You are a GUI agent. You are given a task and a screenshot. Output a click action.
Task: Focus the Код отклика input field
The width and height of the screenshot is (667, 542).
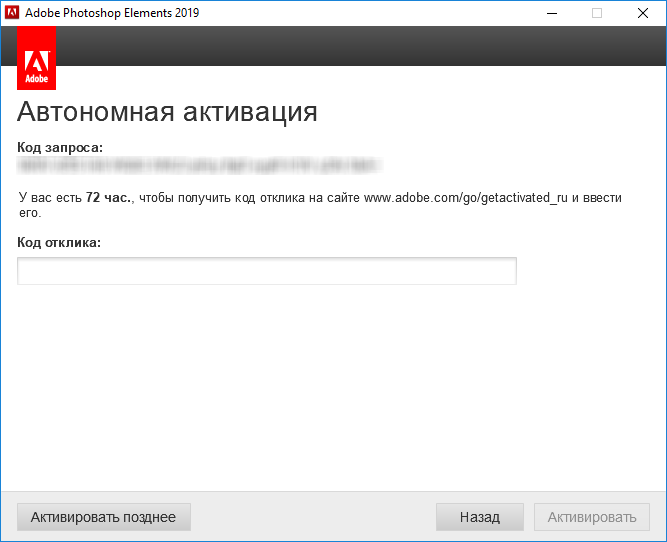(267, 271)
